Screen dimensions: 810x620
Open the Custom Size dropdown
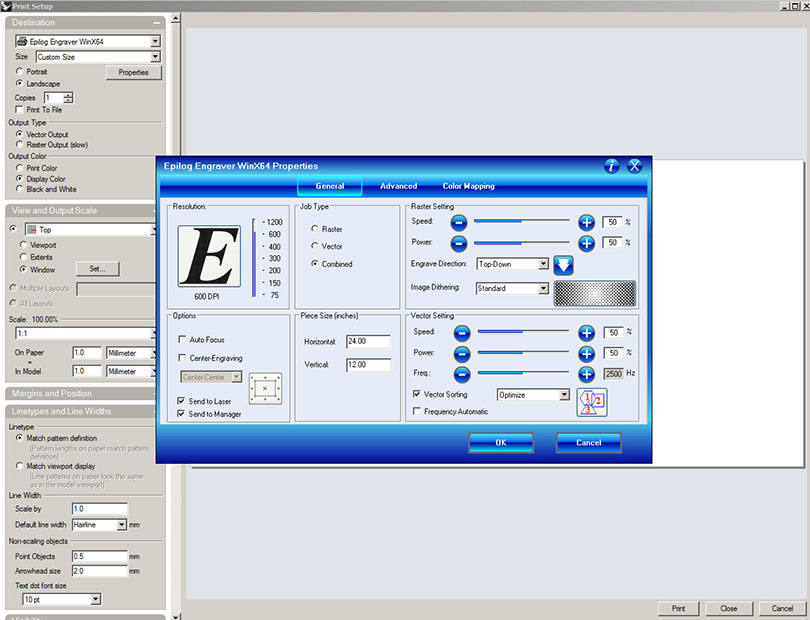point(155,57)
